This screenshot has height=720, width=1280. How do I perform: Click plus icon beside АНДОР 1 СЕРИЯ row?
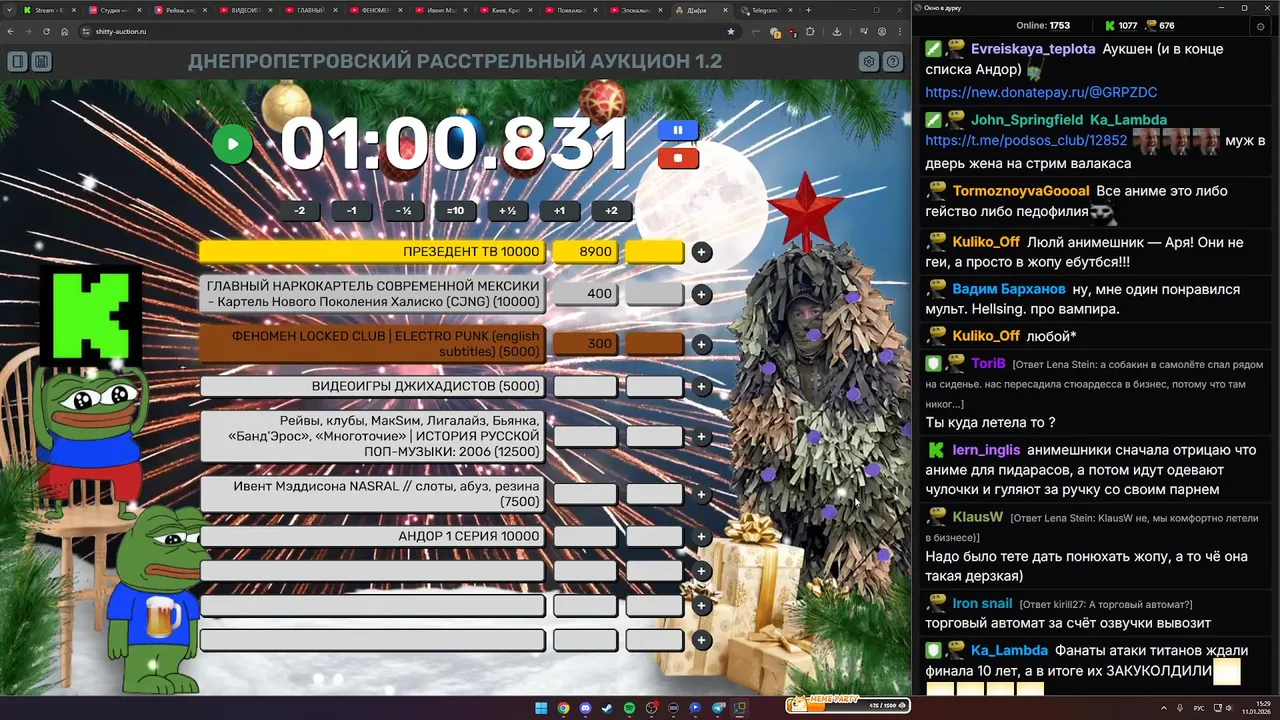coord(702,536)
